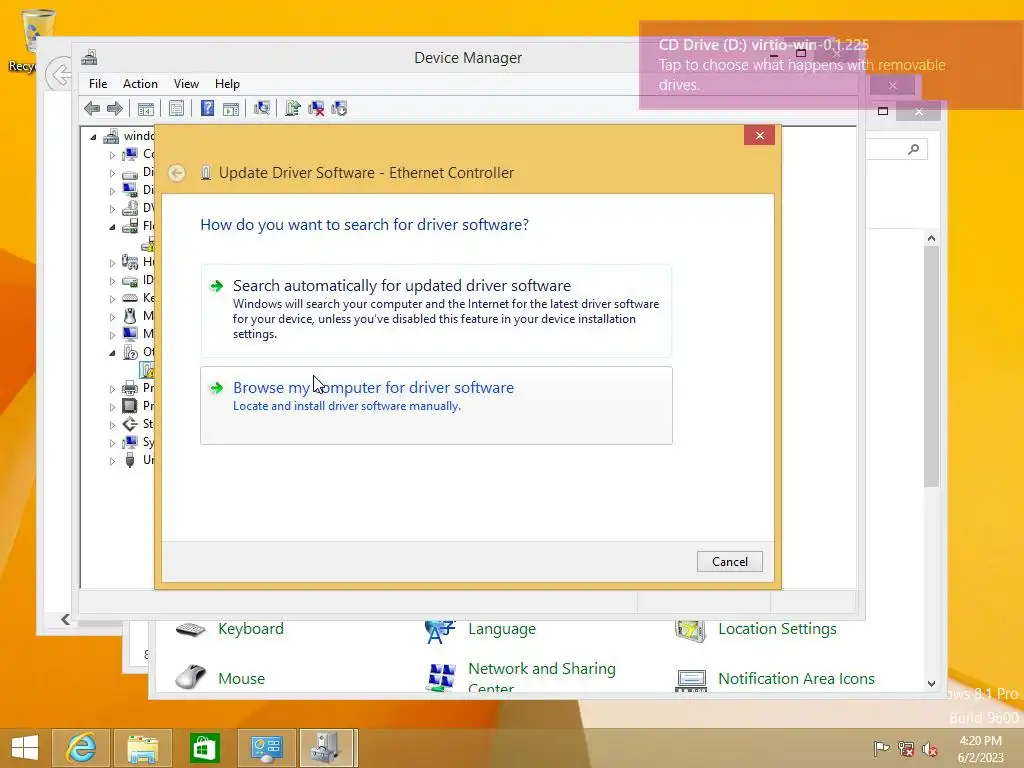
Task: Expand the Monitors category node
Action: pyautogui.click(x=112, y=334)
